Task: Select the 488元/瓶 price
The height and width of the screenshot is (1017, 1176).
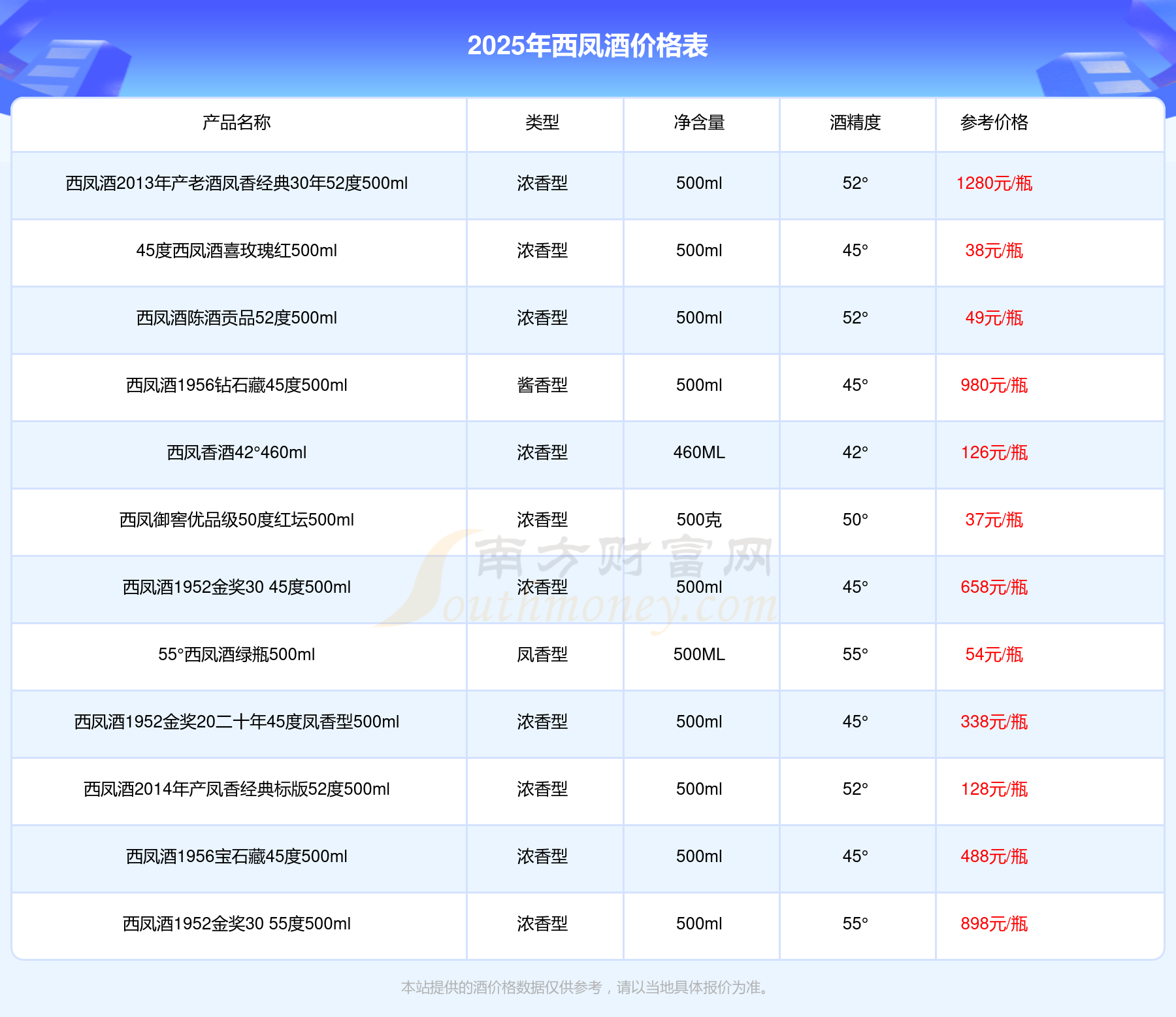Action: point(994,856)
